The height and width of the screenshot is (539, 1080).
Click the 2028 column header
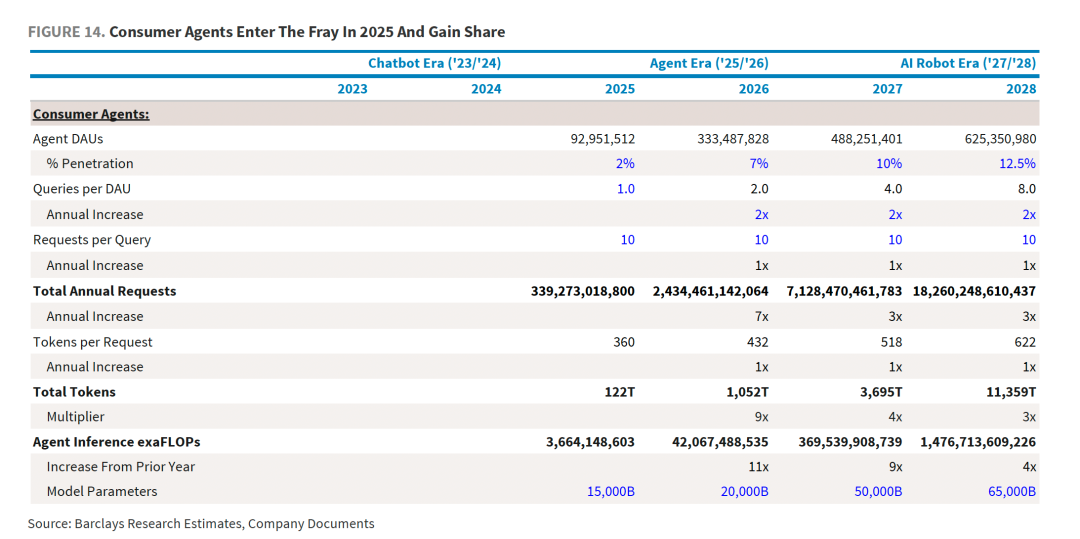tap(1021, 89)
